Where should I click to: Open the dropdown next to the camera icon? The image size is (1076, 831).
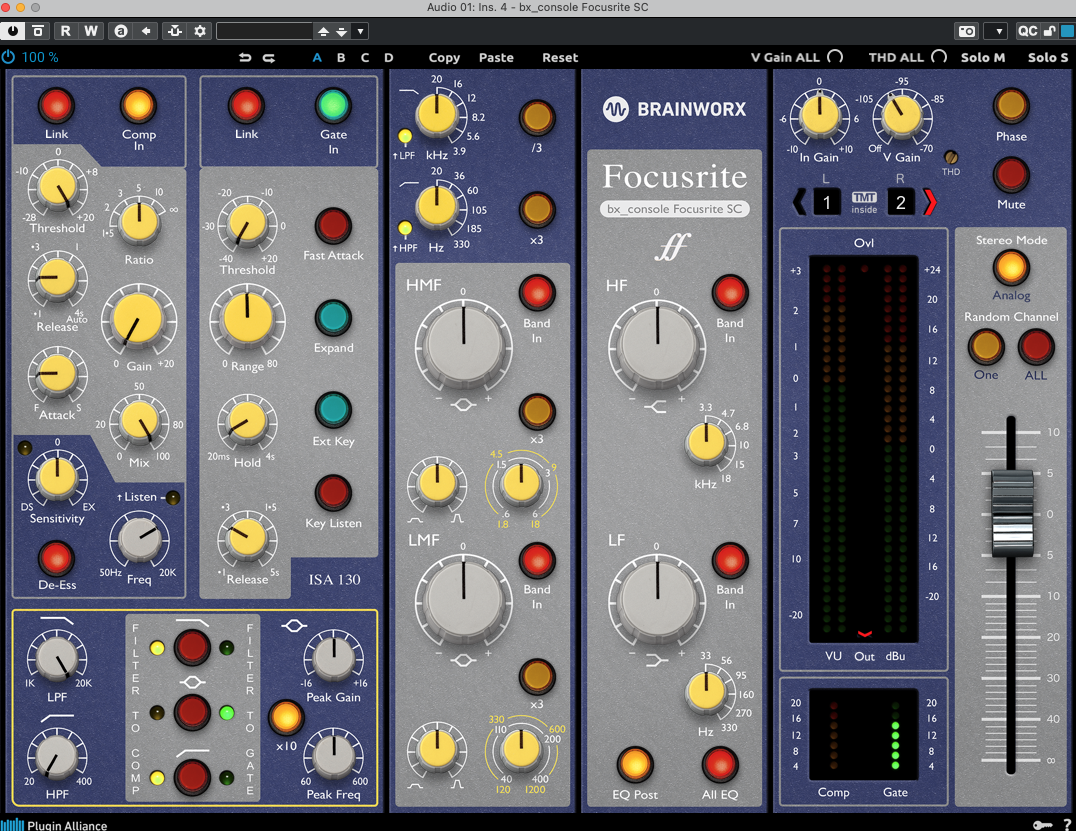tap(998, 31)
